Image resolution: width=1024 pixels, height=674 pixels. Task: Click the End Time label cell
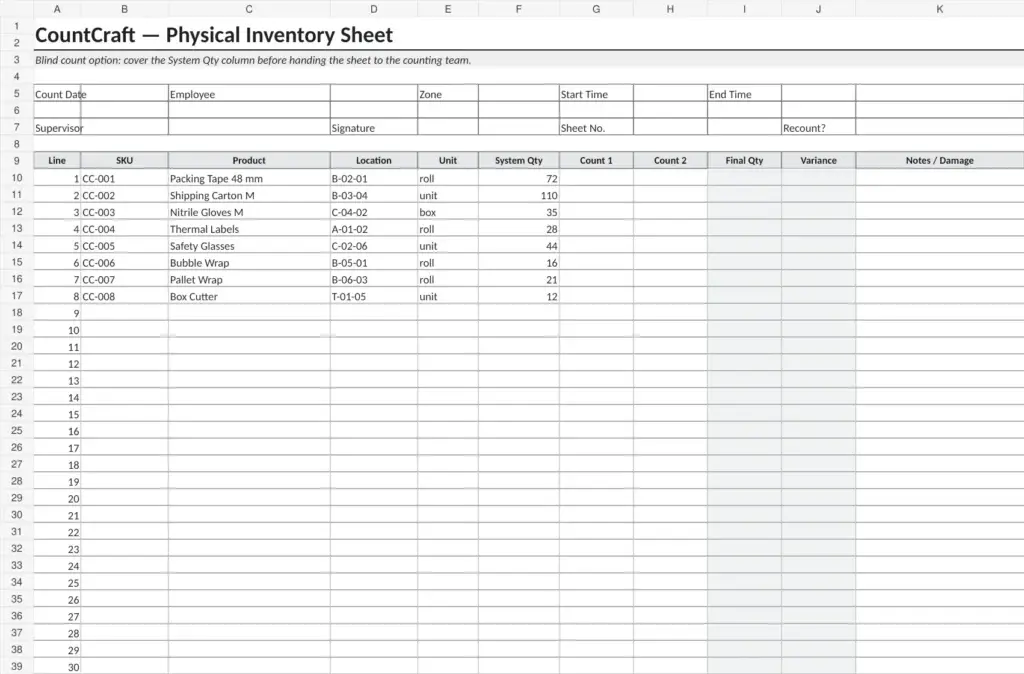point(744,93)
